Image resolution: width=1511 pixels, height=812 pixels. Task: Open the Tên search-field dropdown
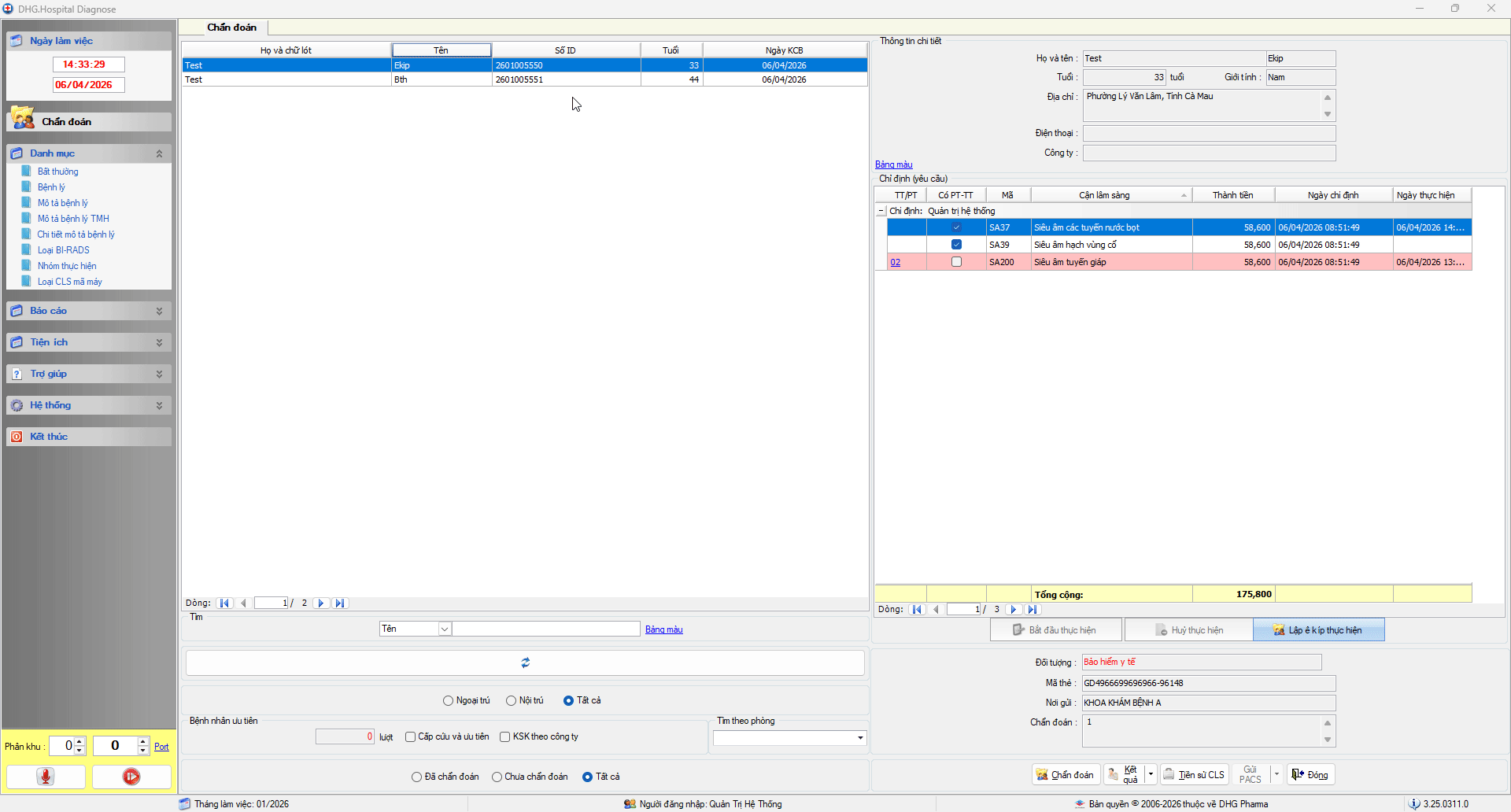click(x=445, y=629)
